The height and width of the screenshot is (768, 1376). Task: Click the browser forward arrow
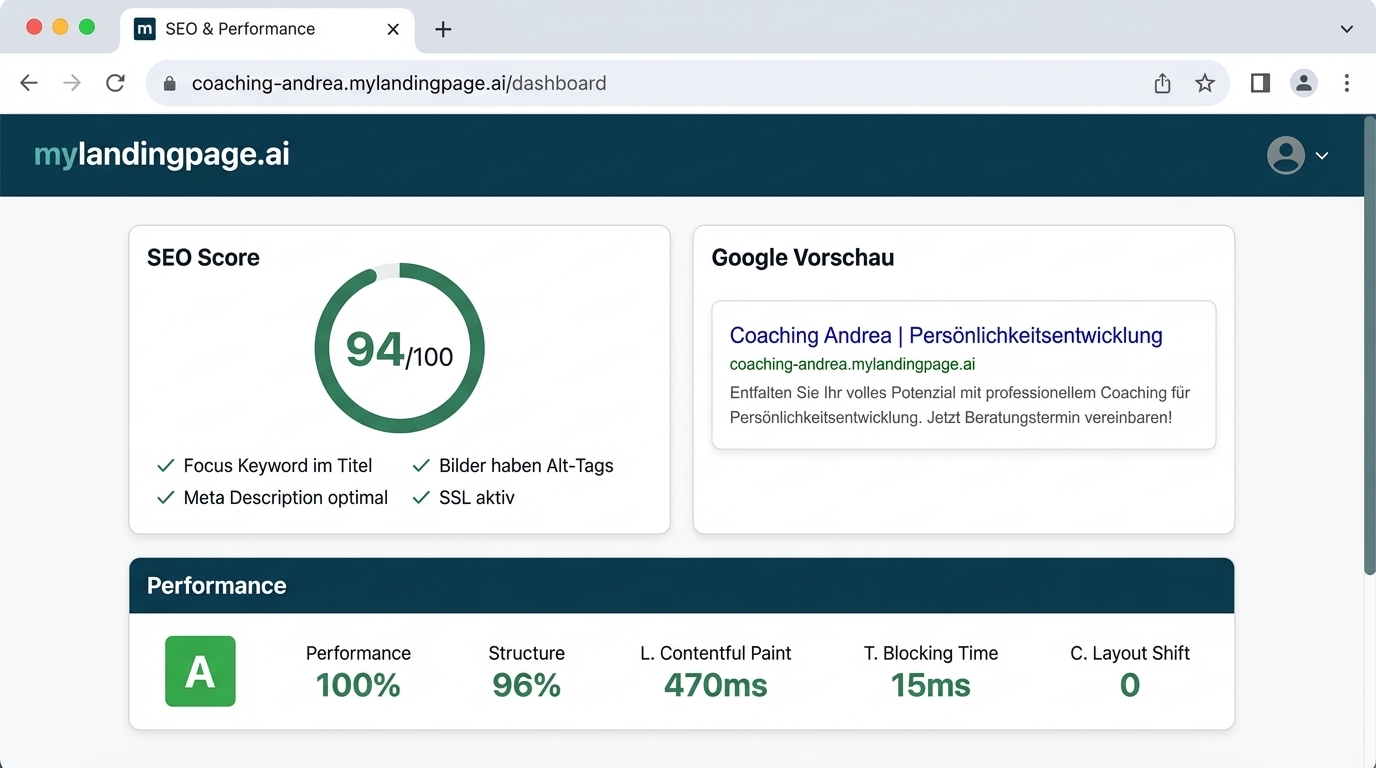72,83
